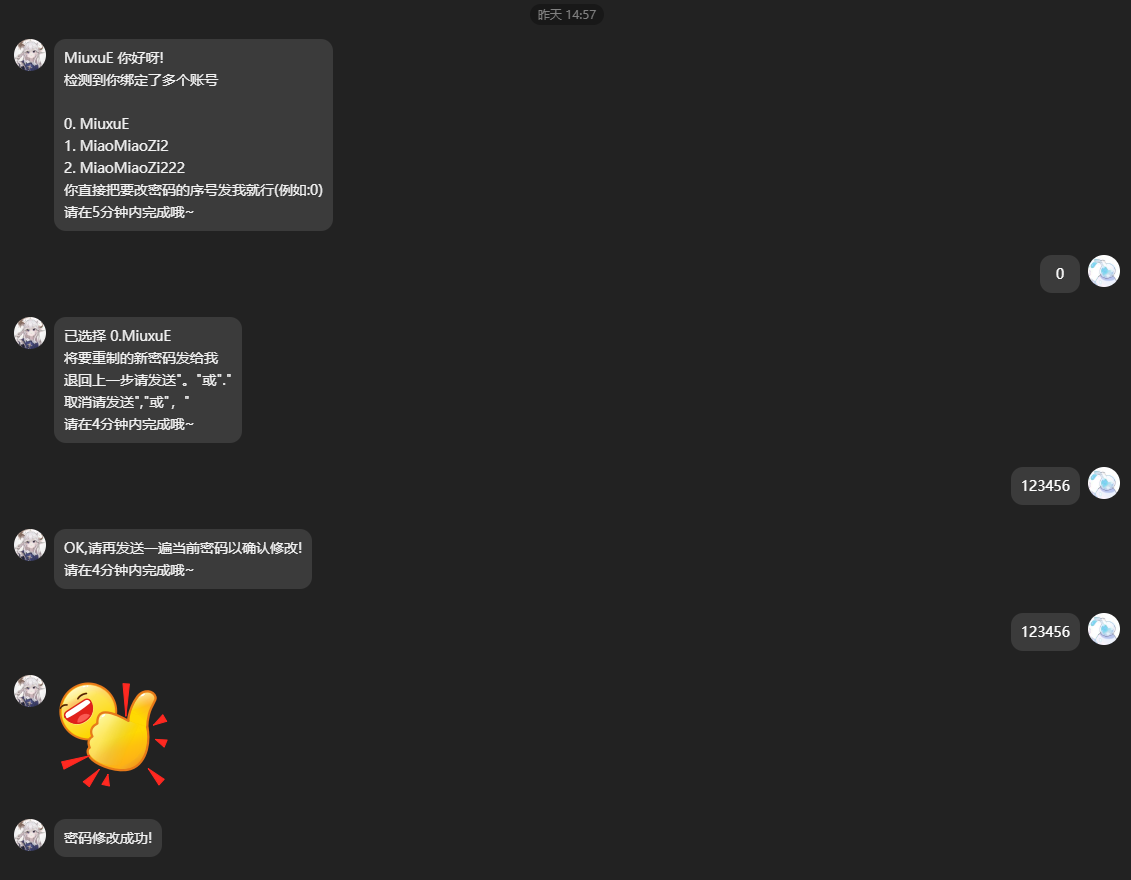
Task: Click the first '123456' message bubble
Action: pyautogui.click(x=1045, y=486)
